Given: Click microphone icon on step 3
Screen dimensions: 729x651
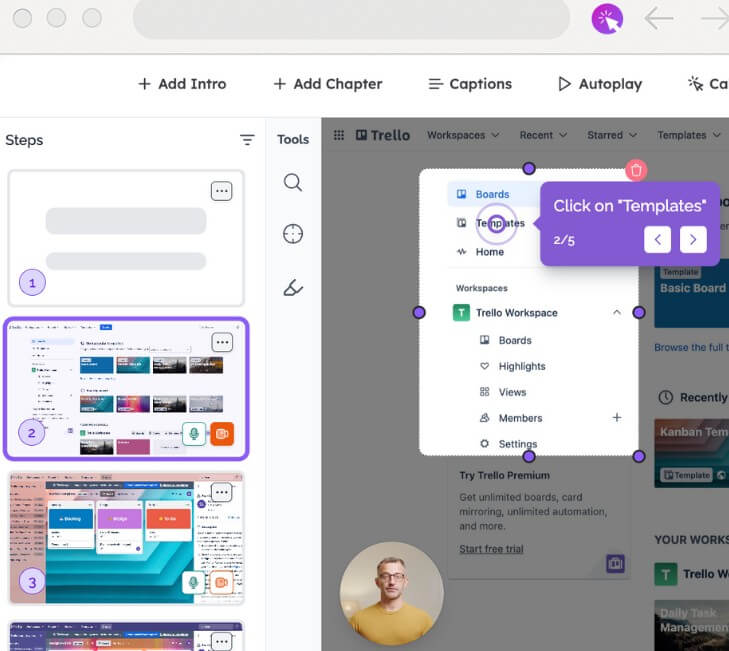Looking at the screenshot, I should click(x=193, y=582).
